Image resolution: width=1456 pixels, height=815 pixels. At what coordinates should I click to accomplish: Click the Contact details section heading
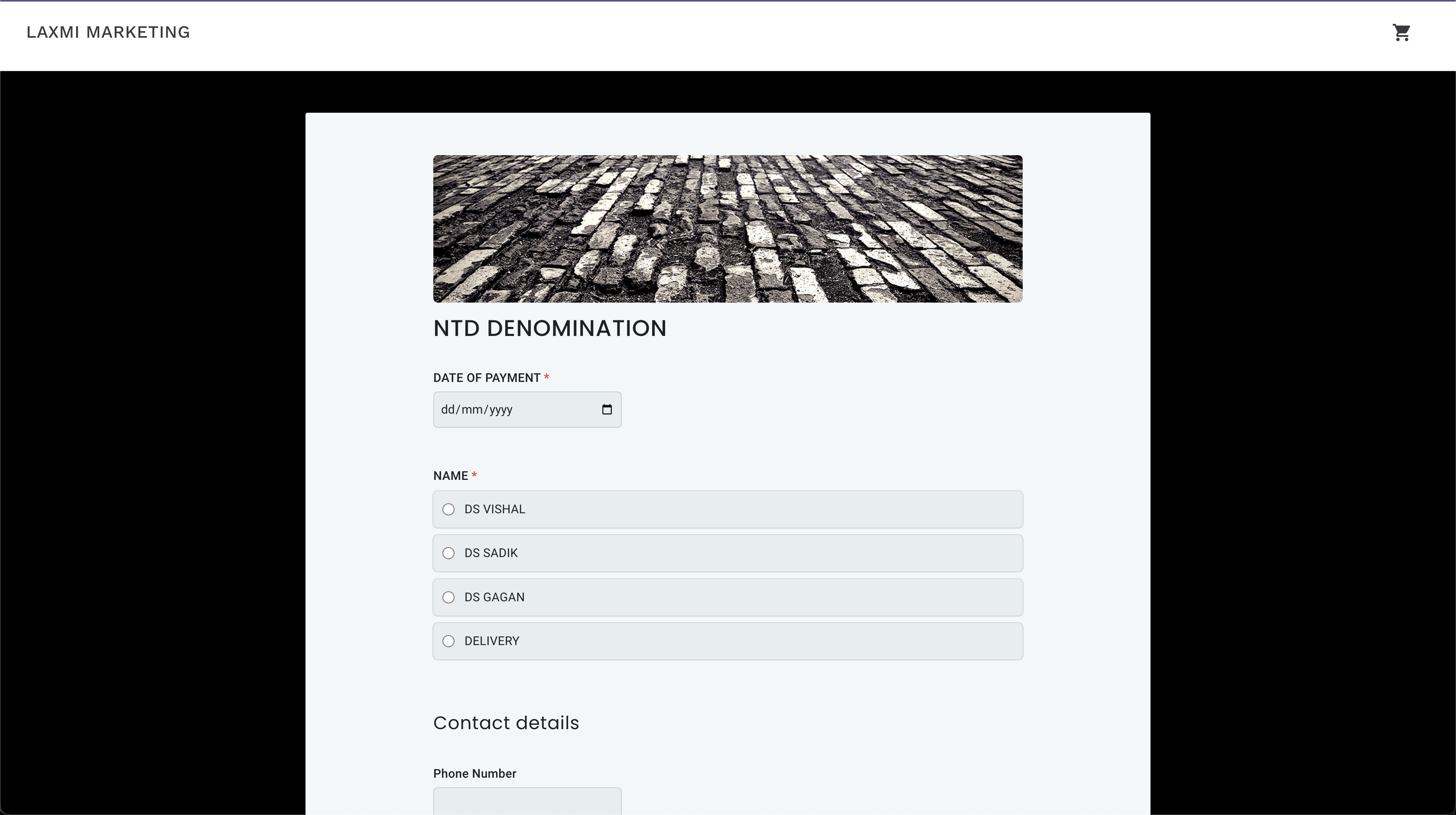click(506, 723)
